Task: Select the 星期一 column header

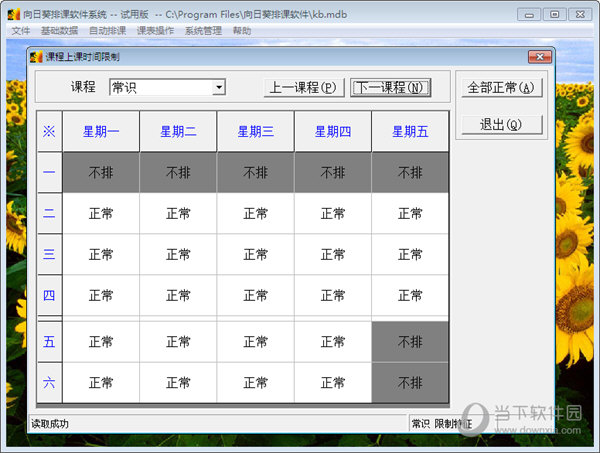Action: 101,132
